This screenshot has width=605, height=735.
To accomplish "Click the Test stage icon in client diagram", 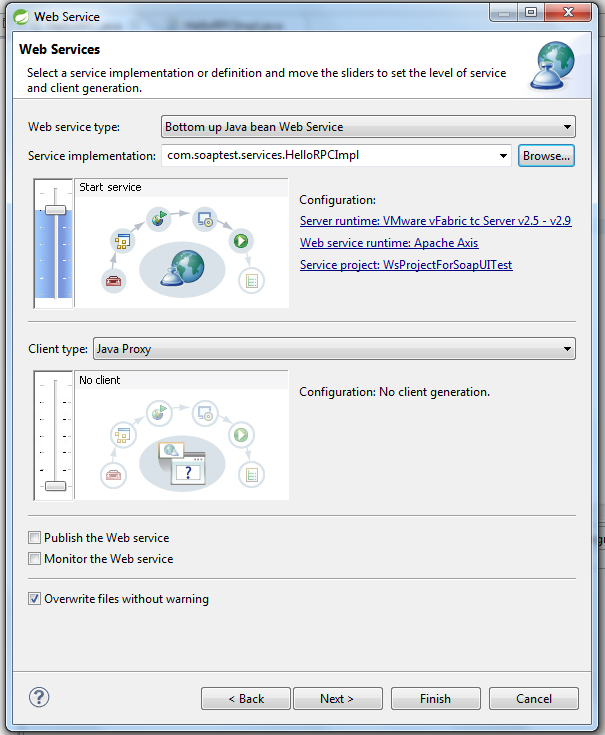I will click(x=252, y=475).
